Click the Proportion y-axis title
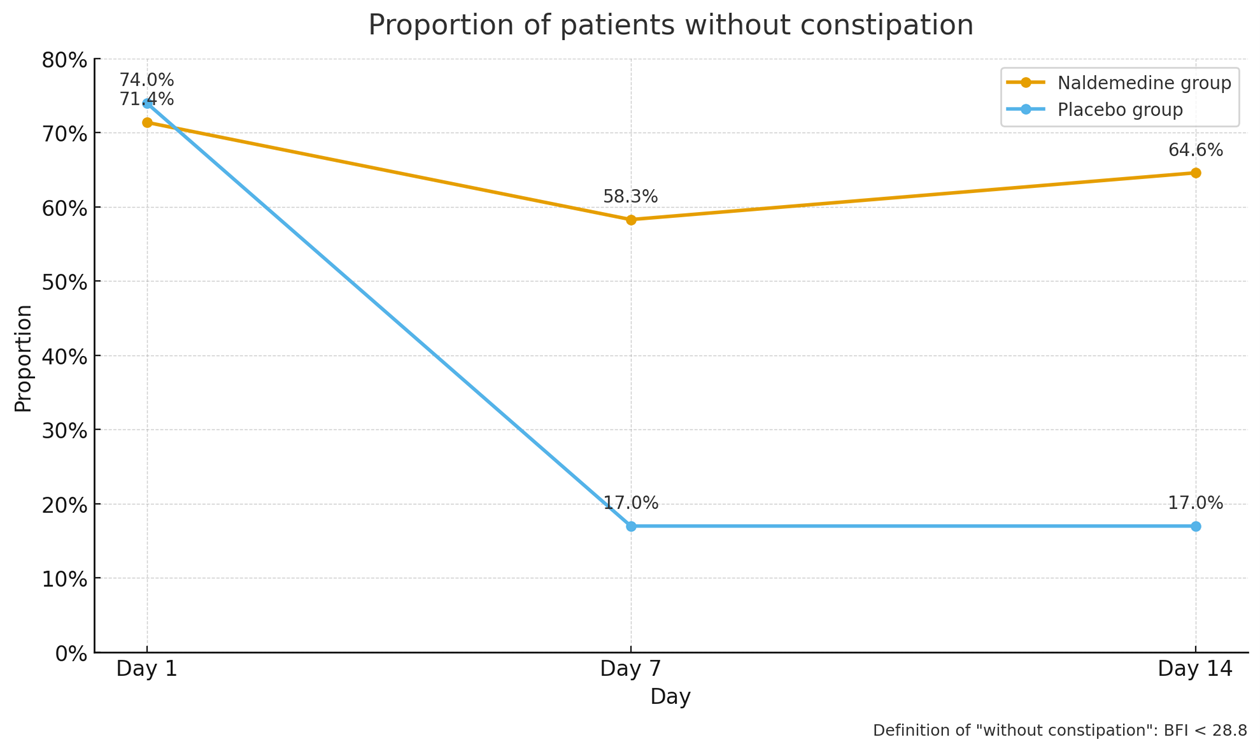The image size is (1260, 751). click(23, 358)
